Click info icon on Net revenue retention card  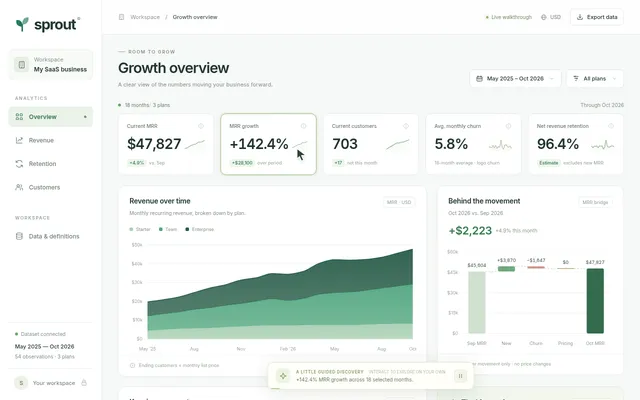pyautogui.click(x=611, y=126)
